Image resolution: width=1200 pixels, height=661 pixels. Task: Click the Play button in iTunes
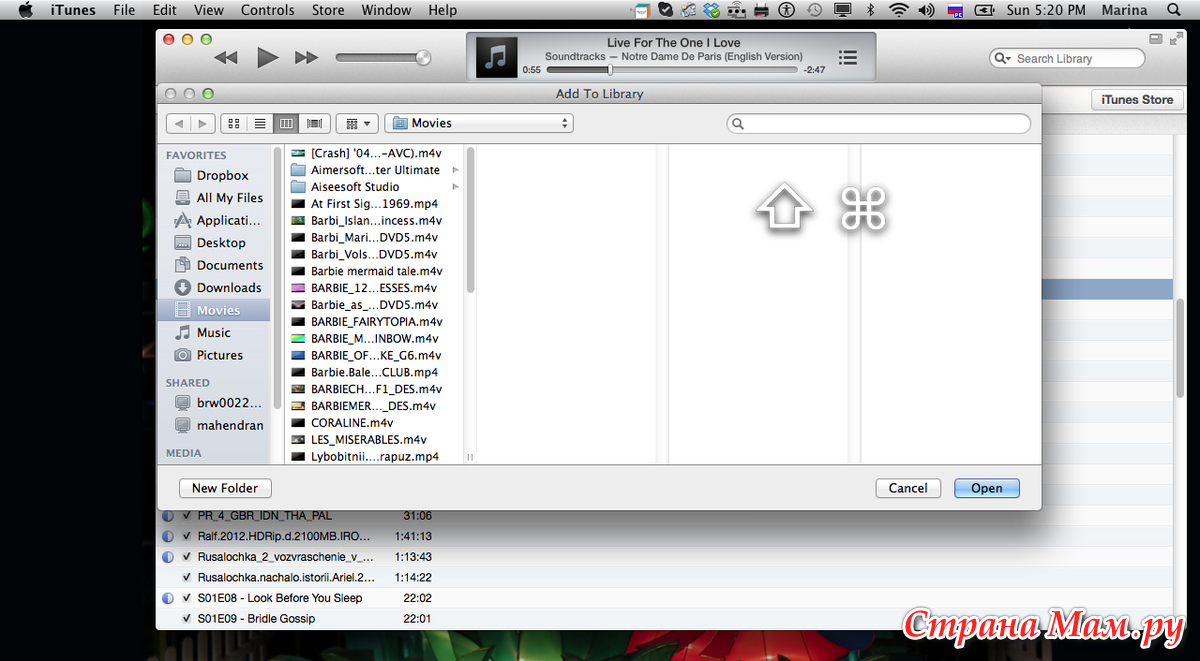[267, 58]
